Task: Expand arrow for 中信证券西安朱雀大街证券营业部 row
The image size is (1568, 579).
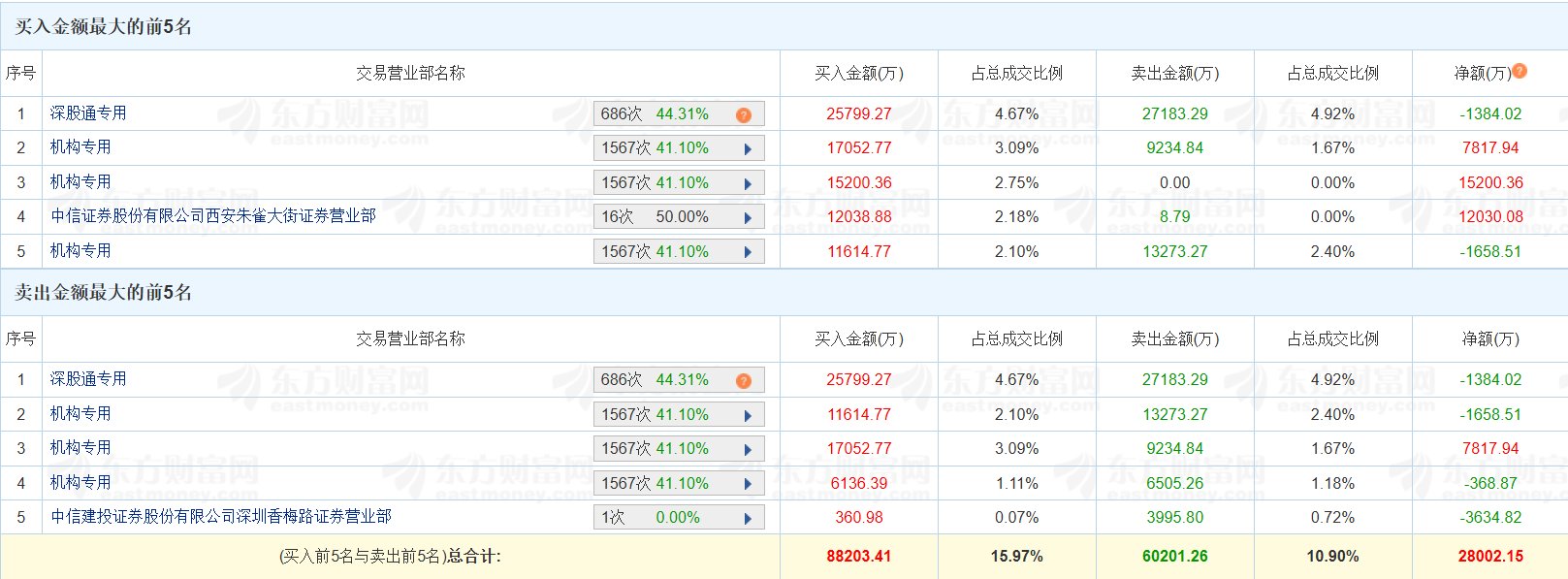Action: (748, 218)
